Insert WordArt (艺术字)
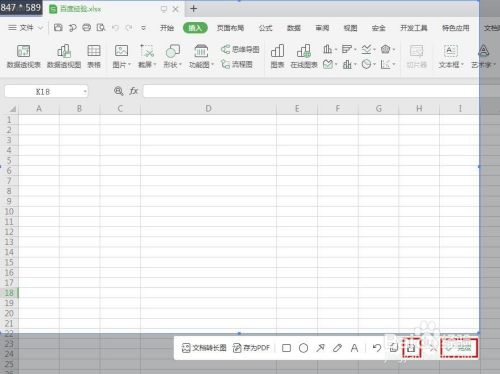Image resolution: width=500 pixels, height=374 pixels. (483, 56)
